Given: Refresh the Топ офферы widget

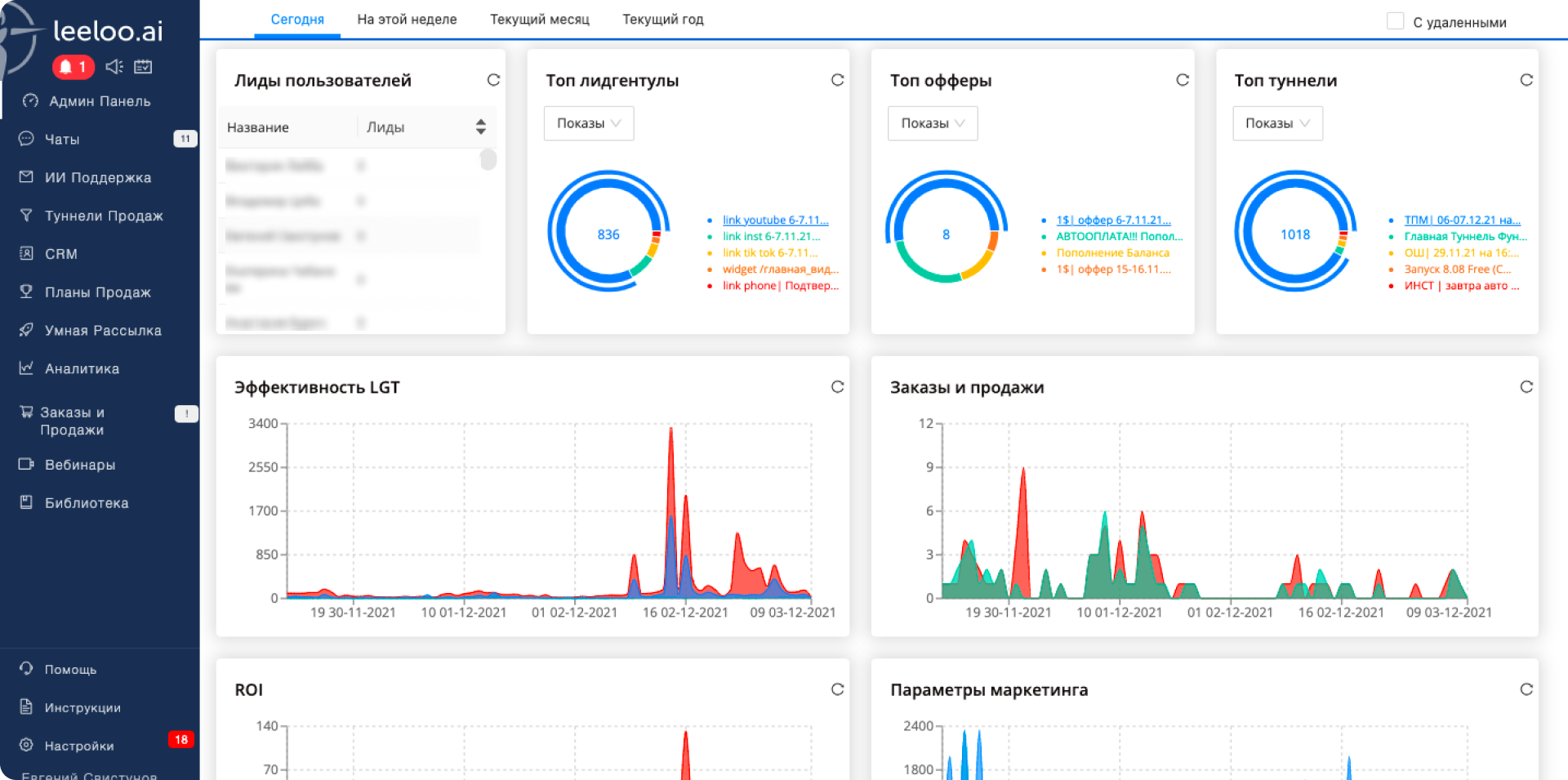Looking at the screenshot, I should click(1182, 80).
